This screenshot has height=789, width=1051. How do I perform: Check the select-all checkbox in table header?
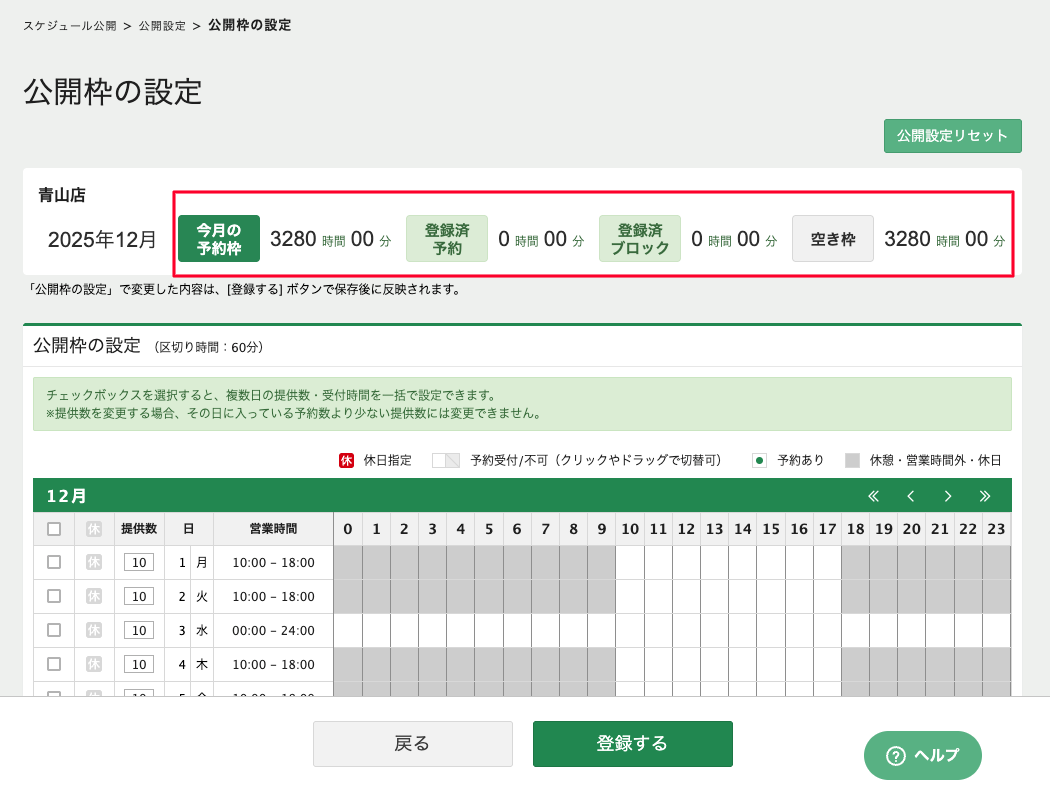click(x=54, y=529)
